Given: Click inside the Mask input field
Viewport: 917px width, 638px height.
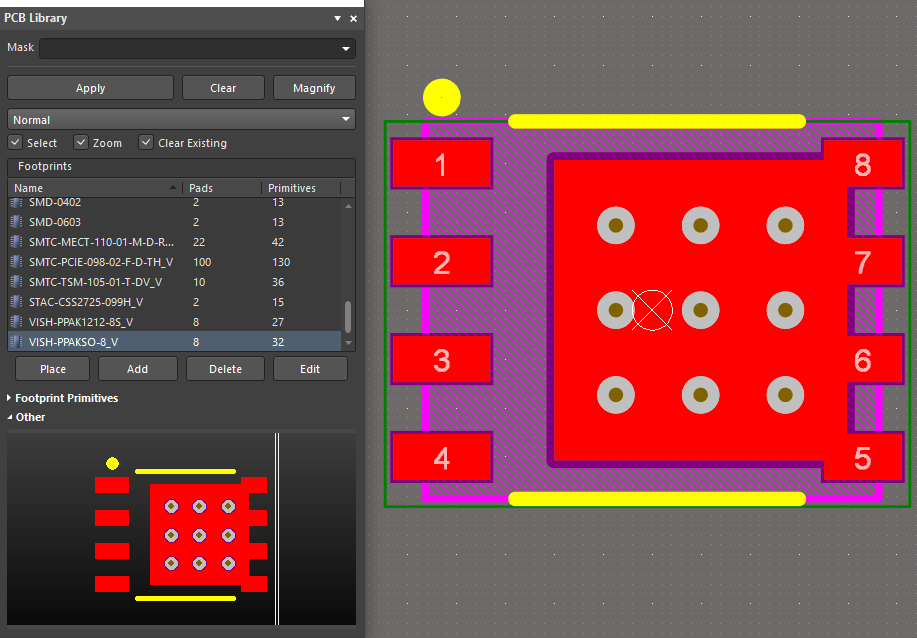Looking at the screenshot, I should (189, 49).
